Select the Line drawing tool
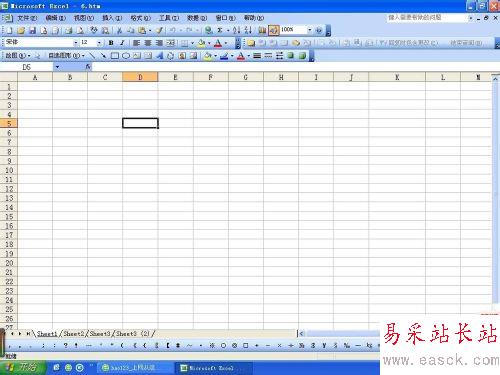The image size is (500, 375). pyautogui.click(x=92, y=56)
